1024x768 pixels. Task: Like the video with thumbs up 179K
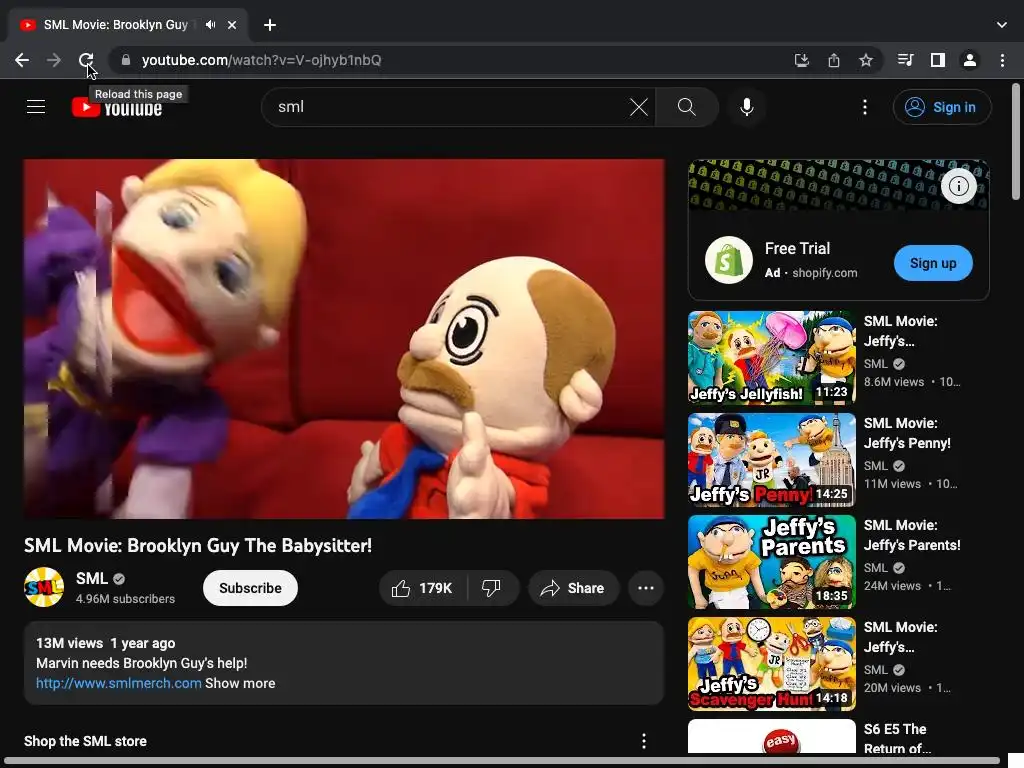point(423,588)
